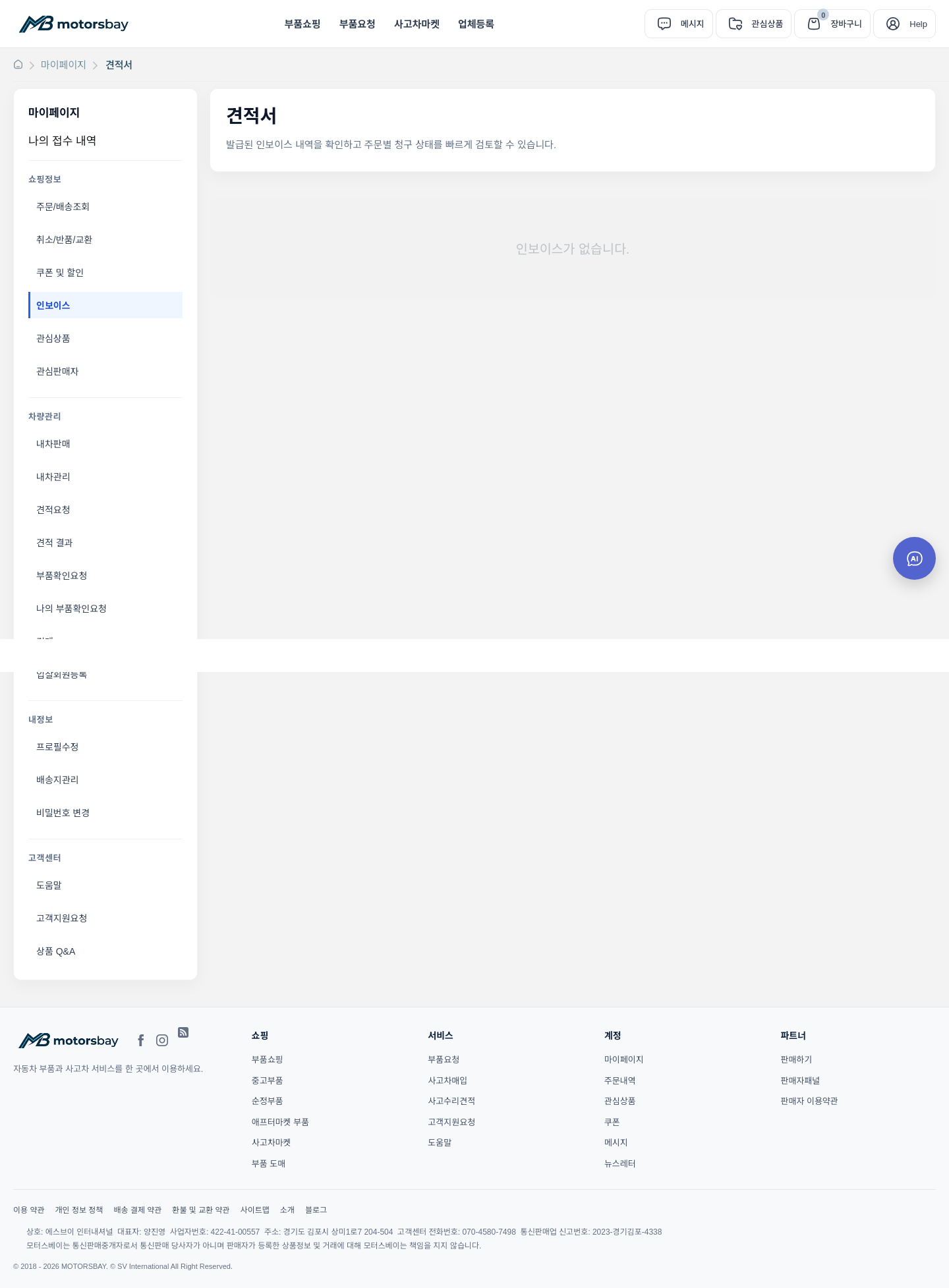Open 견적요청 in sidebar
Screen dimensions: 949x1288
105,509
